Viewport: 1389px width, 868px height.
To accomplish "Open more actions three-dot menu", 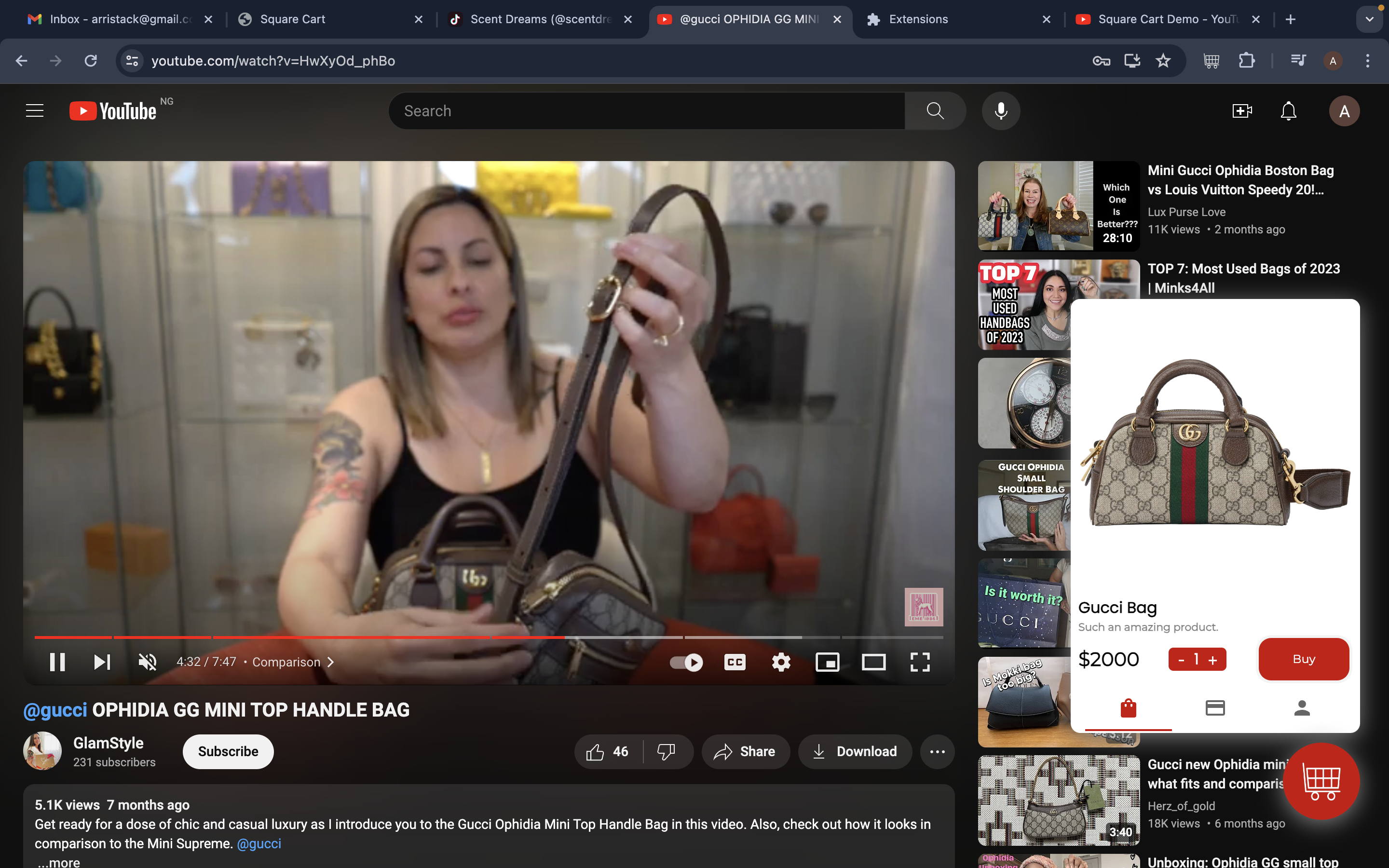I will coord(937,751).
